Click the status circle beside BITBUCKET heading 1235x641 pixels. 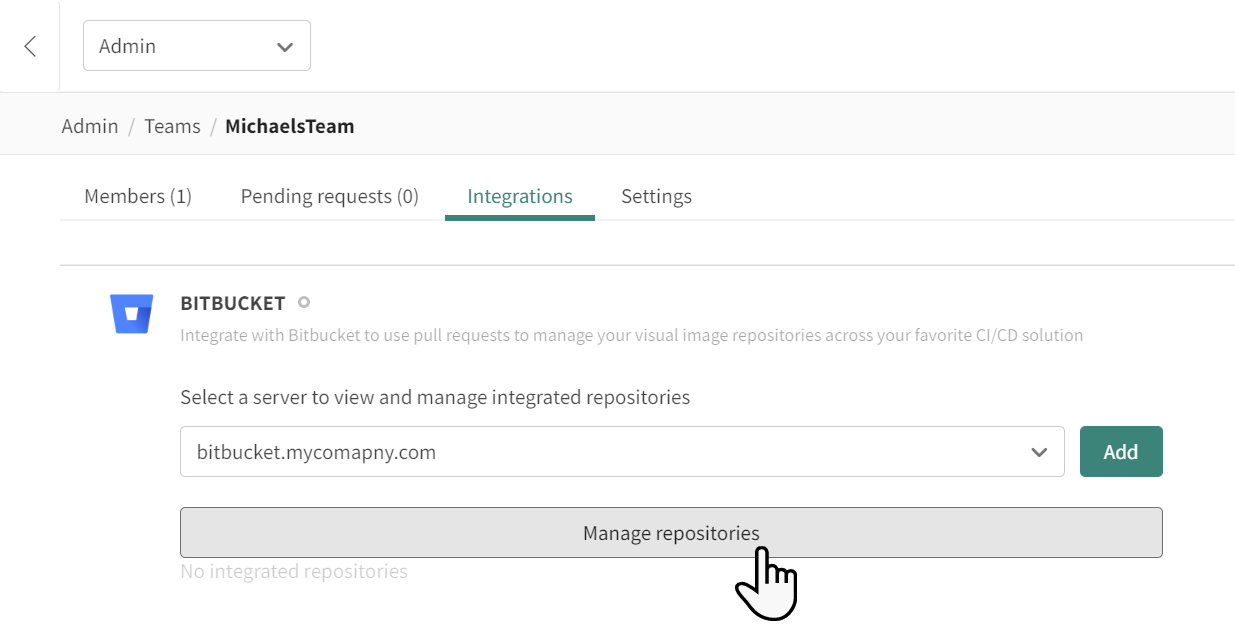click(304, 302)
